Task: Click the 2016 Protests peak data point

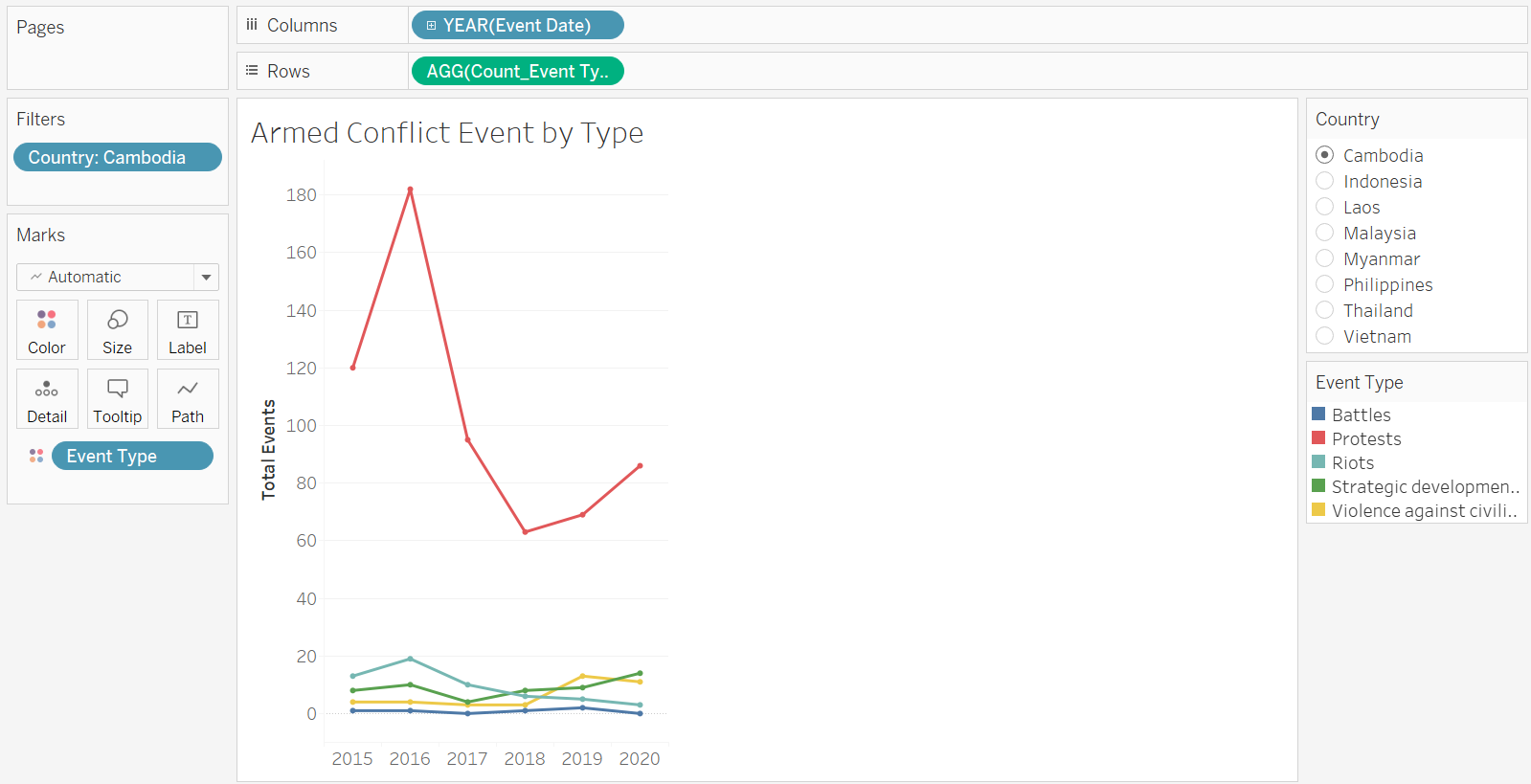Action: pyautogui.click(x=410, y=190)
